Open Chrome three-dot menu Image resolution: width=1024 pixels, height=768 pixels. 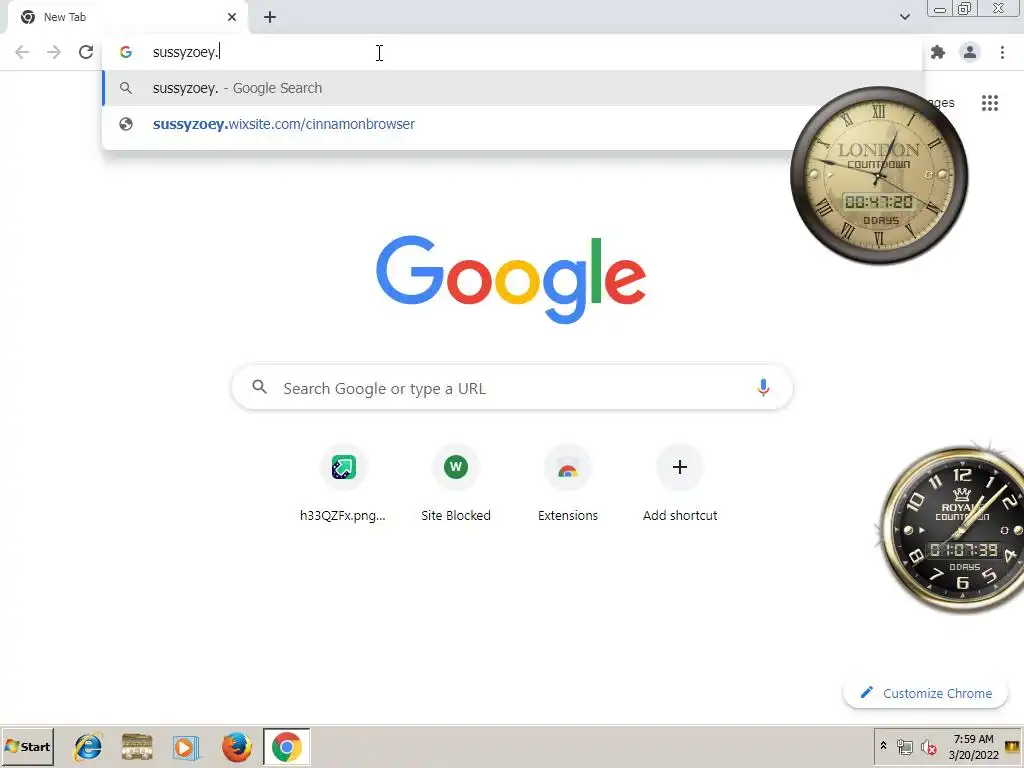(x=1002, y=52)
